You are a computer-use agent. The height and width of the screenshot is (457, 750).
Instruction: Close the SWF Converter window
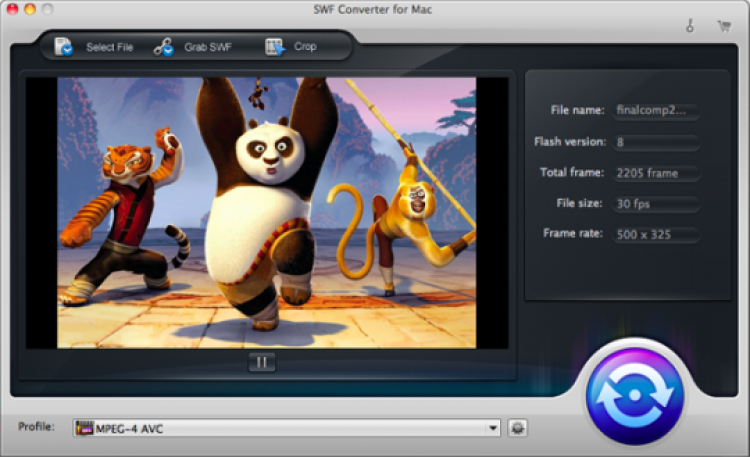[12, 9]
